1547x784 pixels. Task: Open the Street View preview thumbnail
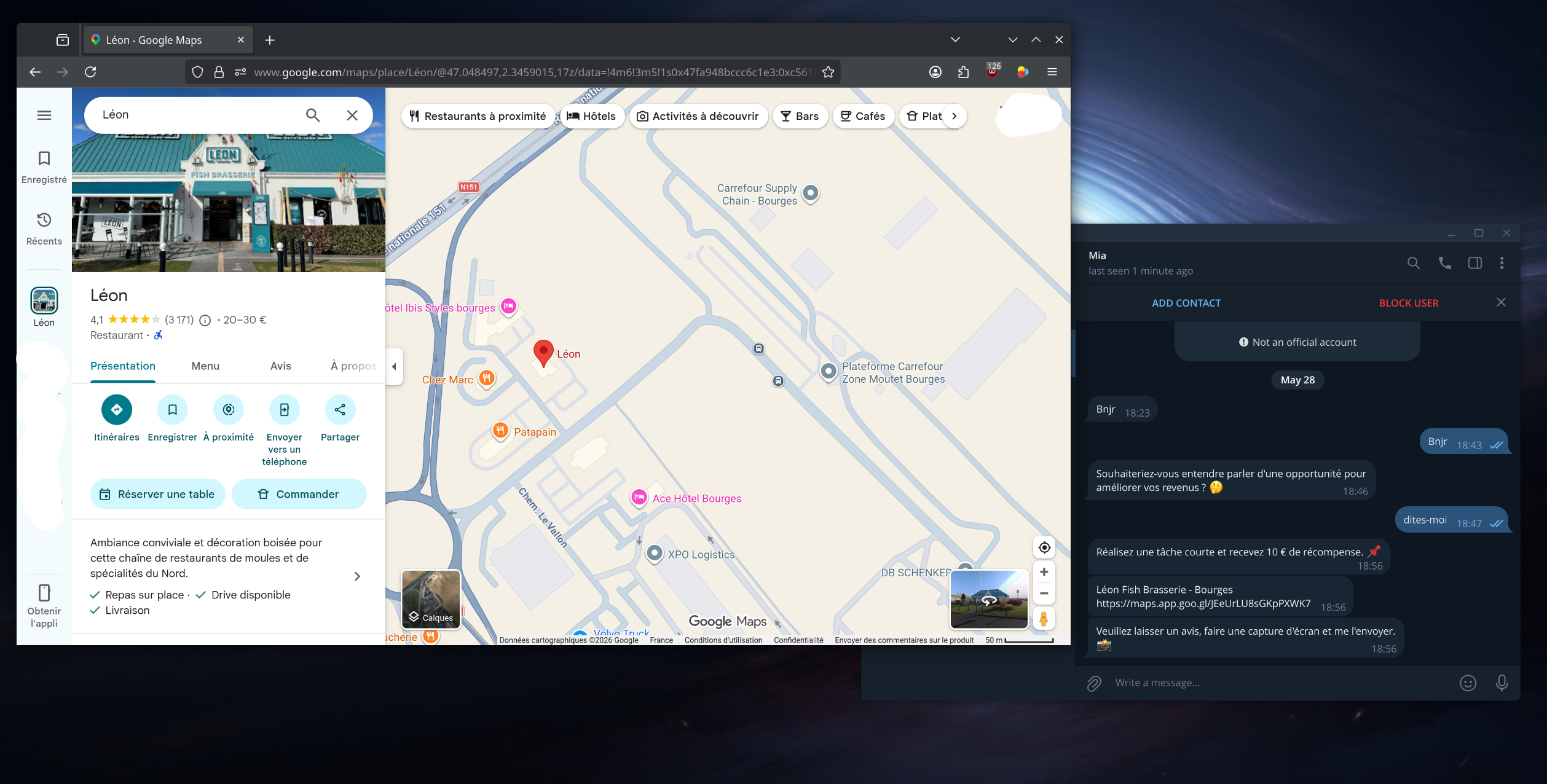pyautogui.click(x=989, y=599)
